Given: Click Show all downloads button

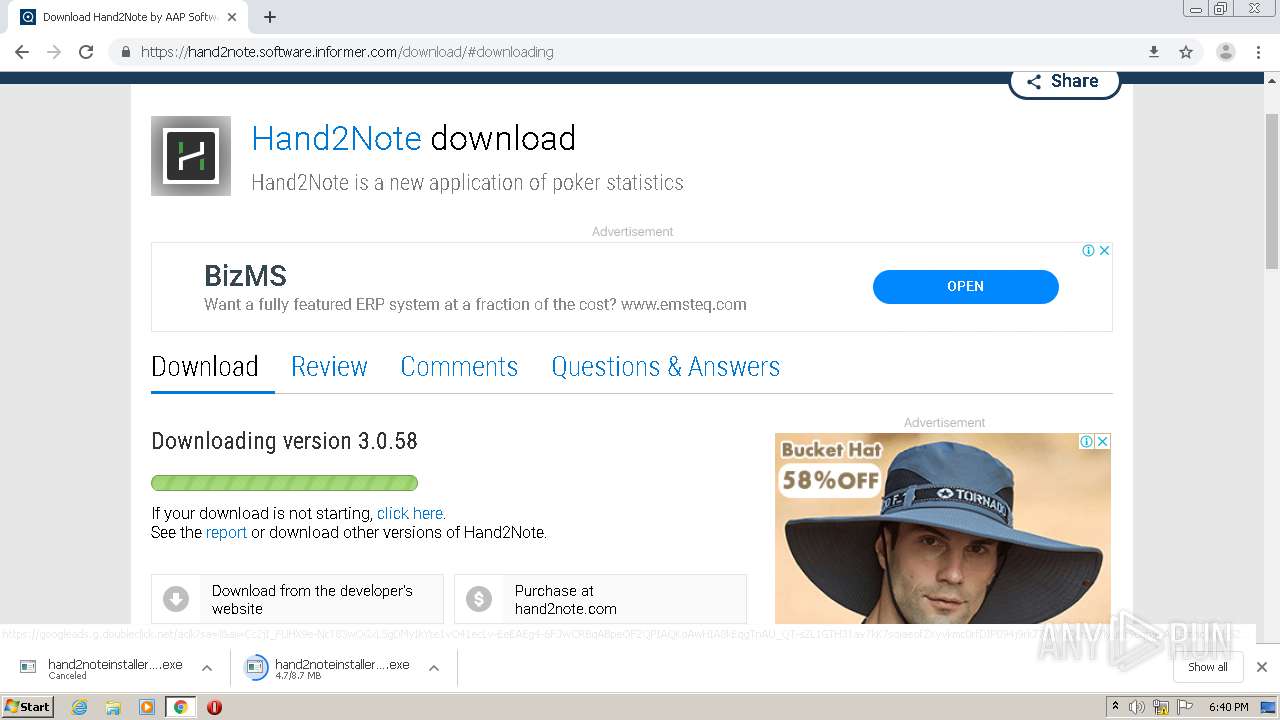Looking at the screenshot, I should tap(1208, 667).
